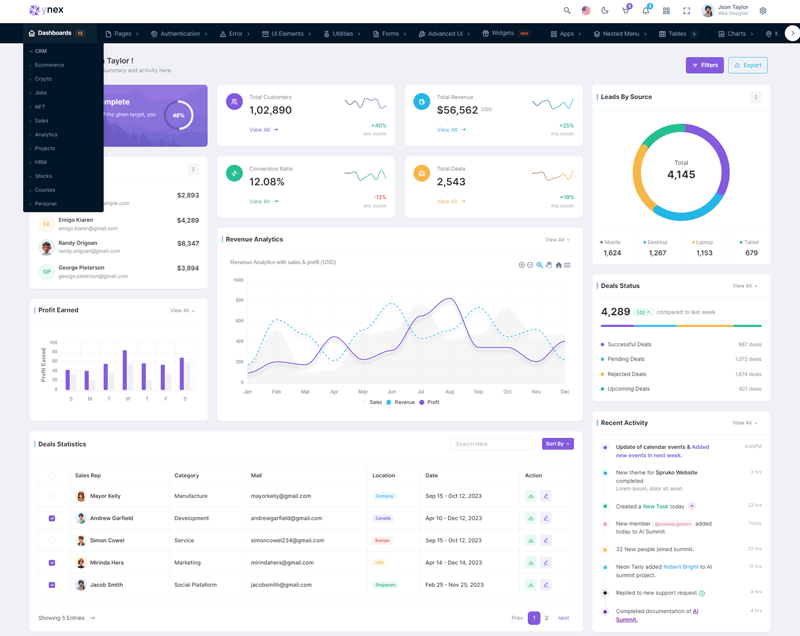Screen dimensions: 800x636
Task: Click the Export button
Action: (748, 65)
